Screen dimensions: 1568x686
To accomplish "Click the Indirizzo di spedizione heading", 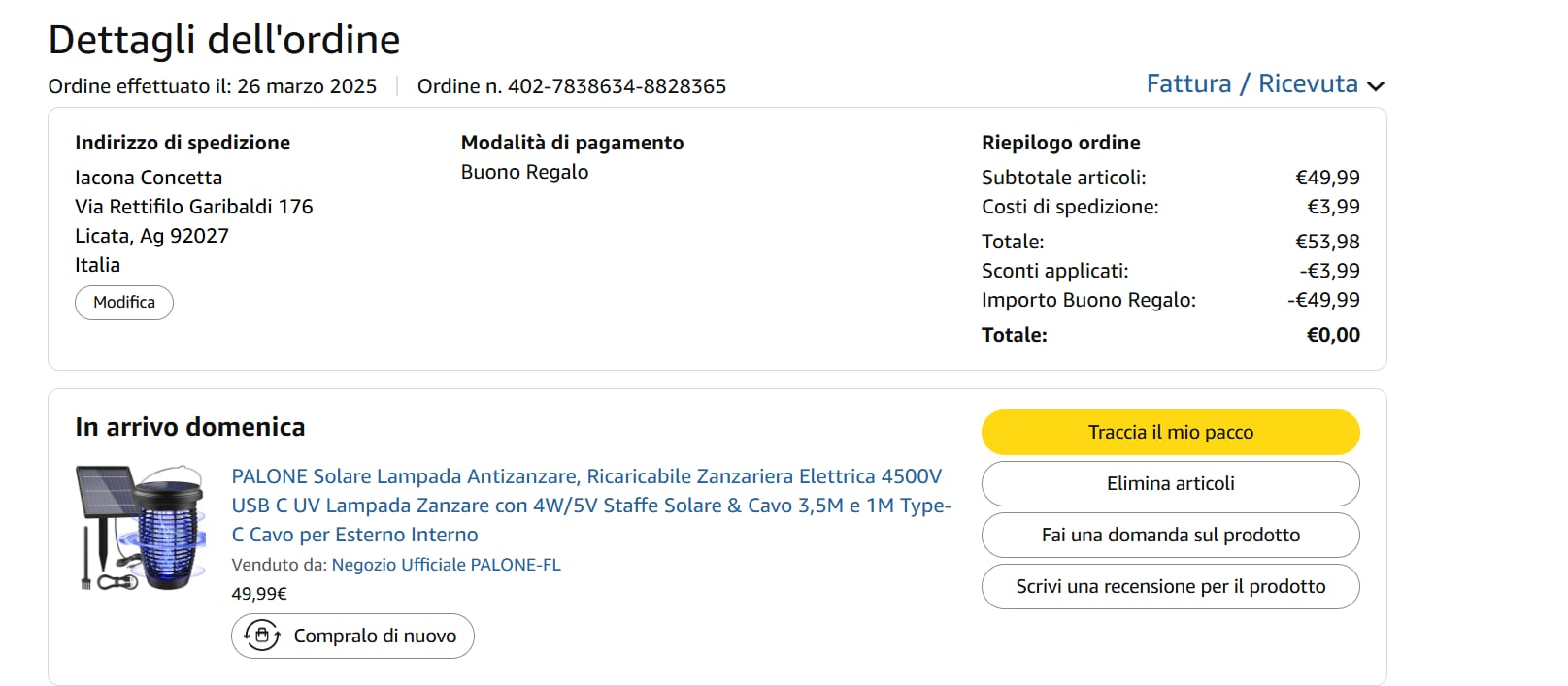I will click(183, 143).
